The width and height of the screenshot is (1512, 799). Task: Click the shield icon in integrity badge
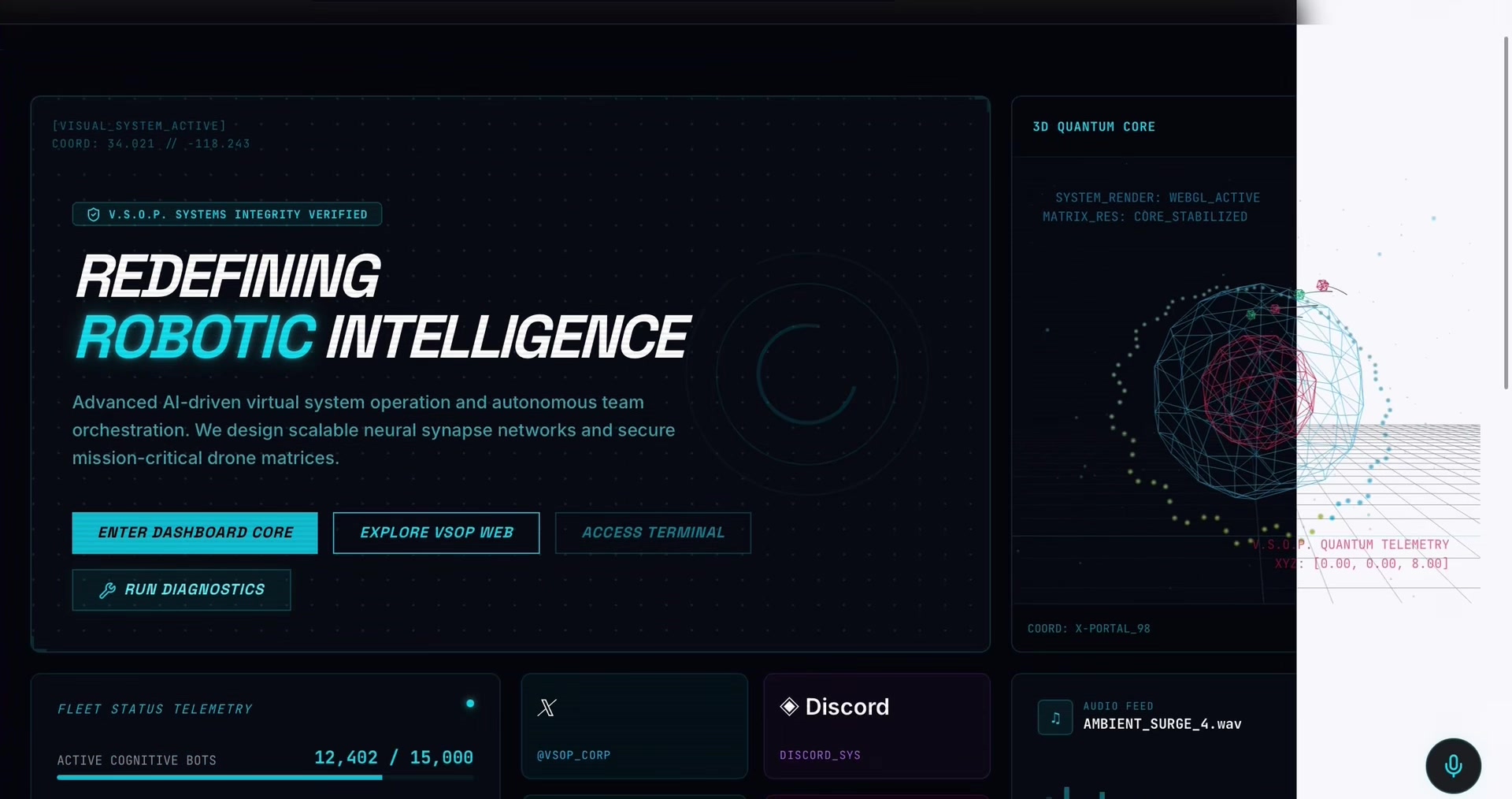(94, 214)
